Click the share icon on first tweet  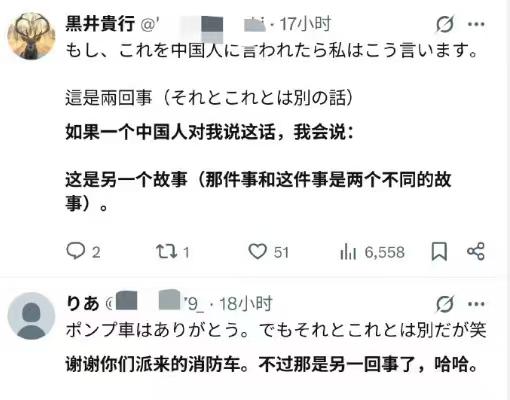(476, 251)
